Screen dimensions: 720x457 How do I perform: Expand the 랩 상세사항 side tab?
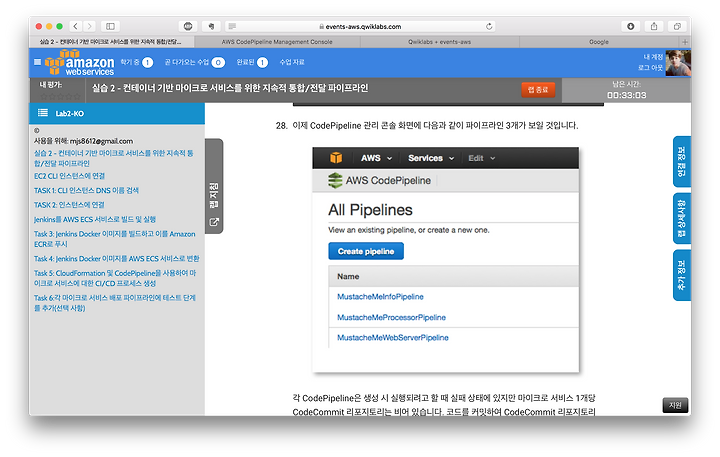[x=682, y=218]
